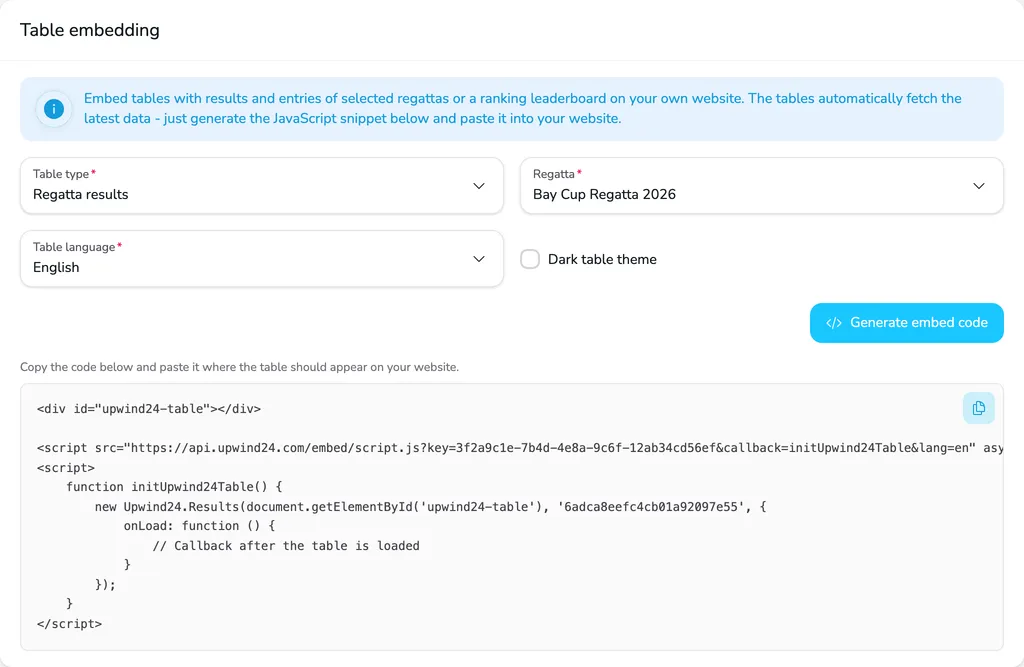Click the Generate embed code button
Screen dimensions: 1024x667
pos(906,323)
